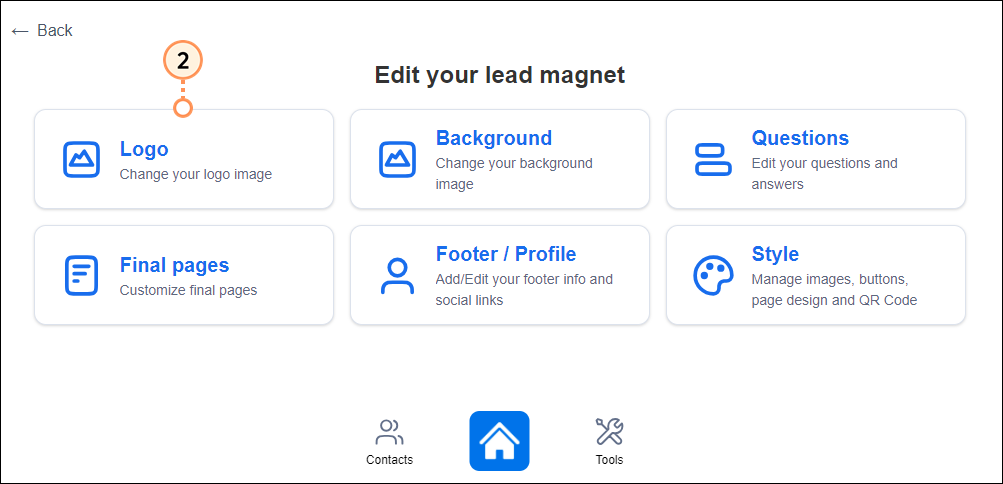Go to the Home house icon
1003x484 pixels.
tap(499, 441)
